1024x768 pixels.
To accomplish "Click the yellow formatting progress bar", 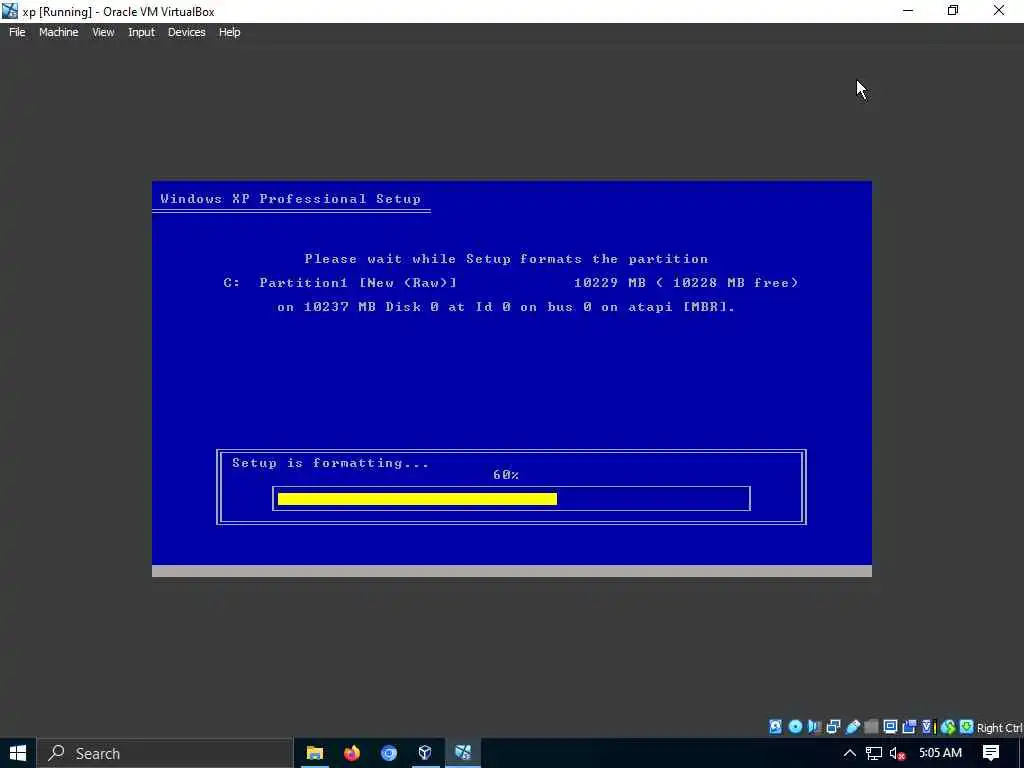I will (x=417, y=499).
